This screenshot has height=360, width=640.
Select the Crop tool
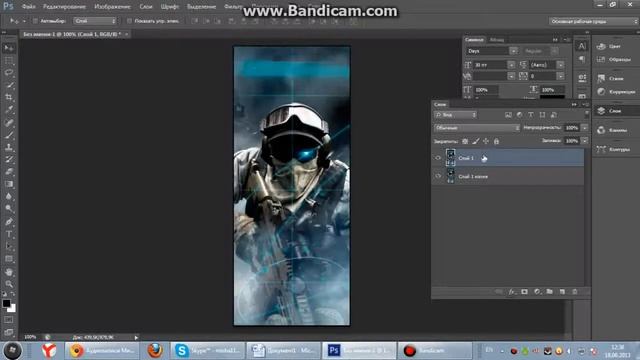click(9, 98)
